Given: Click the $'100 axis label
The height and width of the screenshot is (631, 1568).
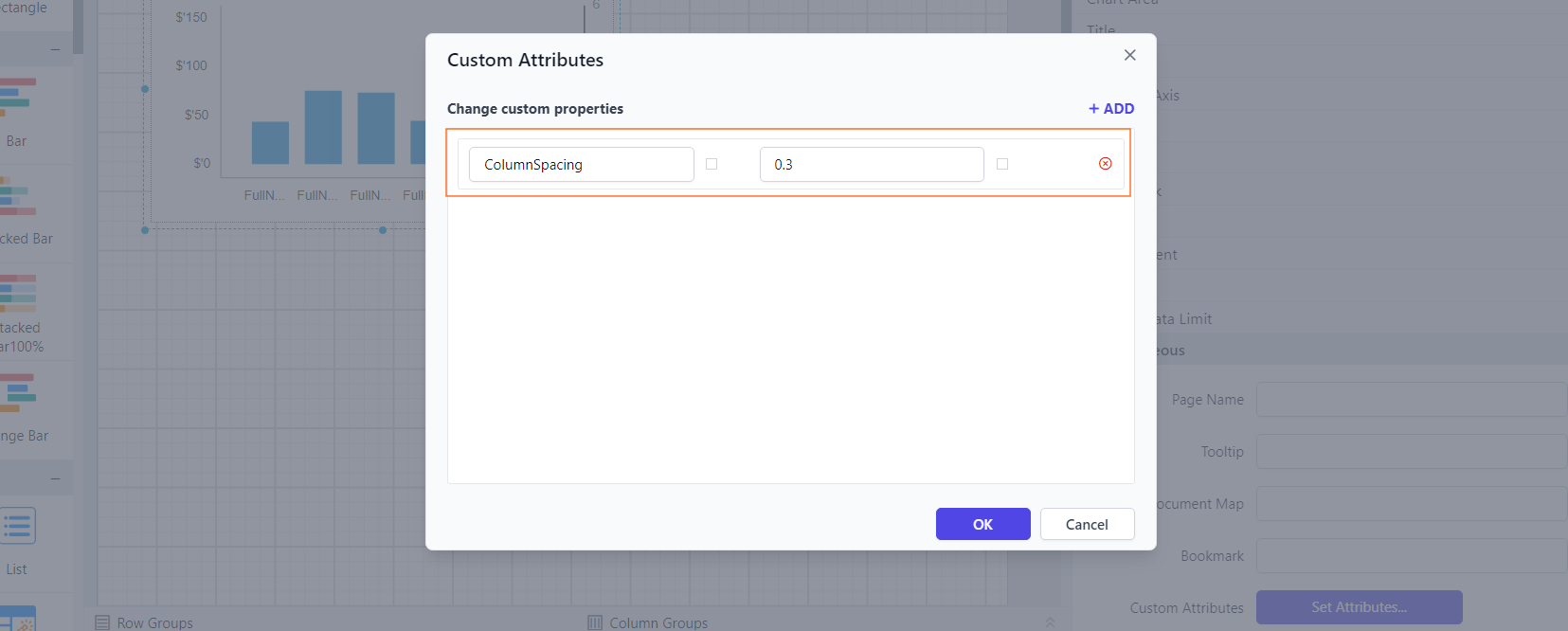Looking at the screenshot, I should click(191, 65).
